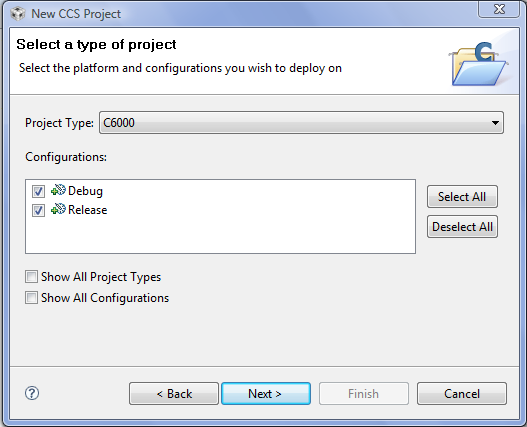Image resolution: width=527 pixels, height=427 pixels.
Task: Select the Release list entry
Action: tap(88, 210)
